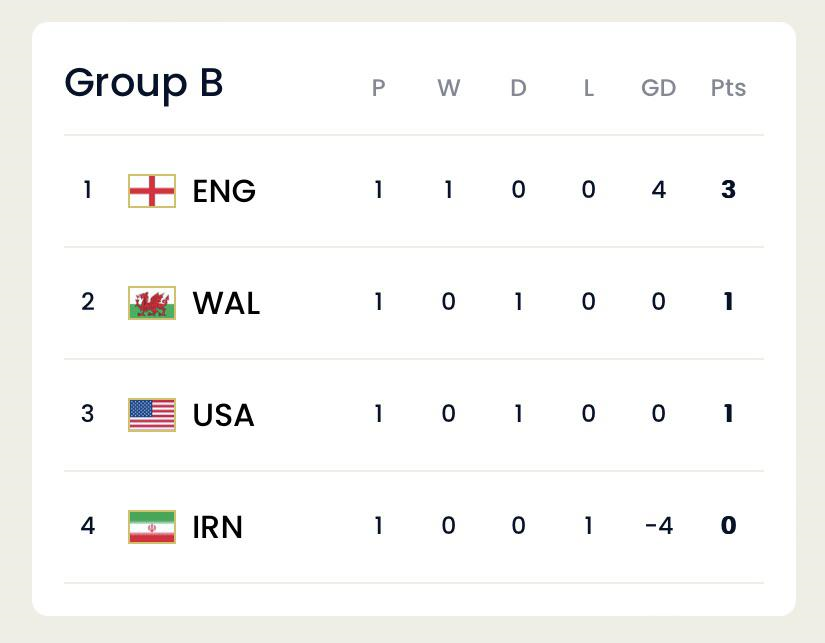Select the WAL team name
This screenshot has height=643, width=825.
tap(226, 303)
